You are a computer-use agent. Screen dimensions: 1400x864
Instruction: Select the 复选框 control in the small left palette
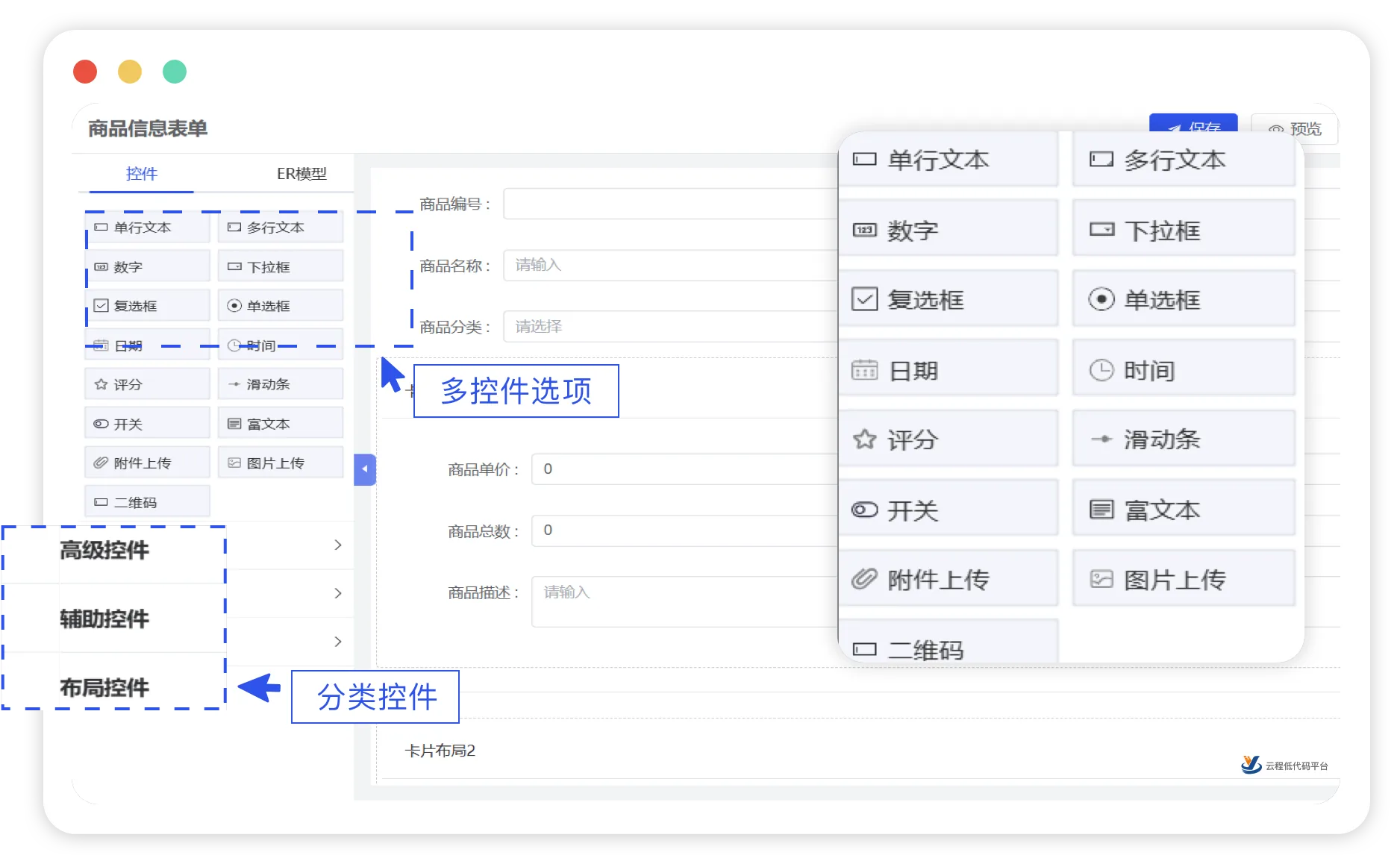148,306
